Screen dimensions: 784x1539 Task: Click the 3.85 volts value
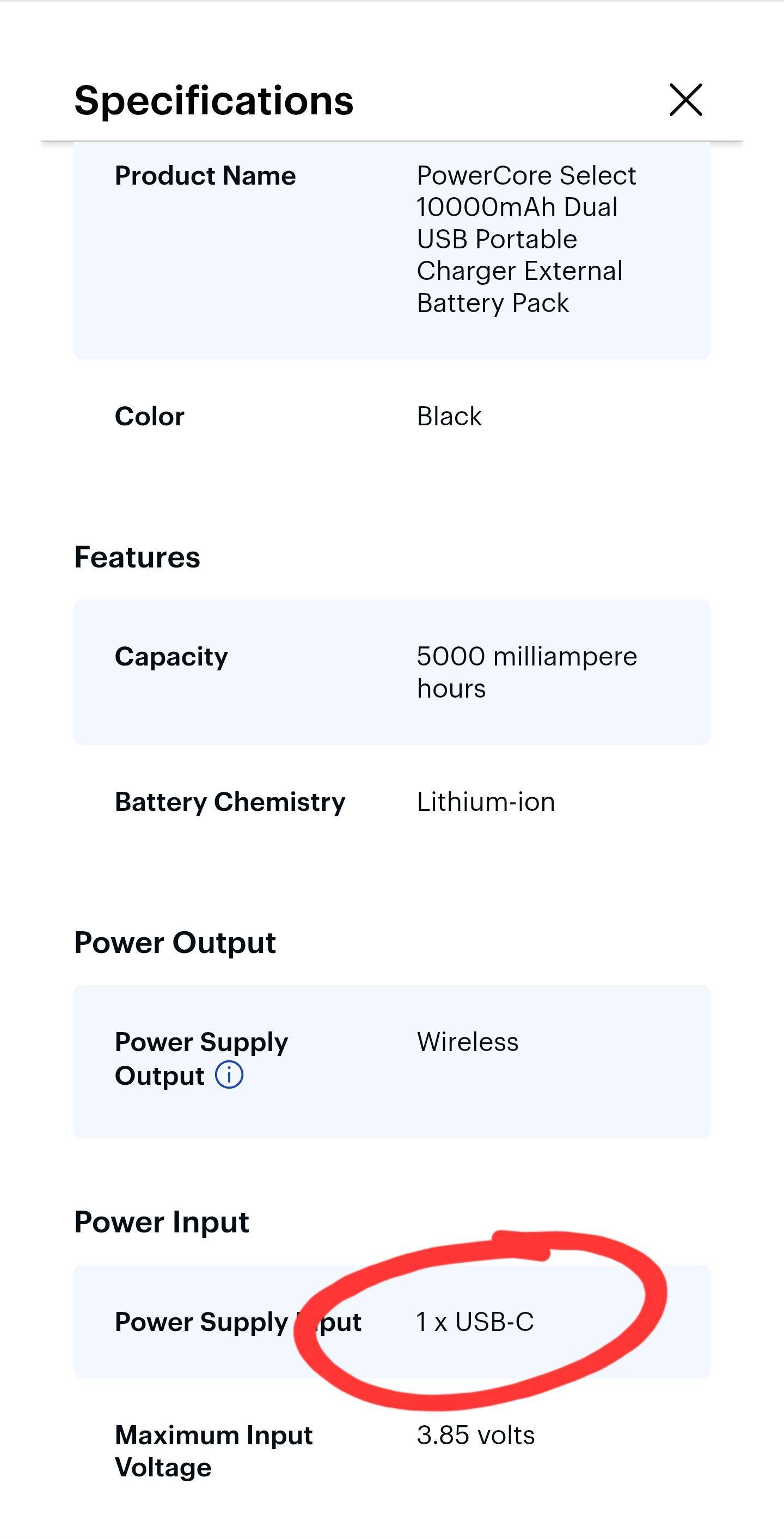click(475, 1435)
